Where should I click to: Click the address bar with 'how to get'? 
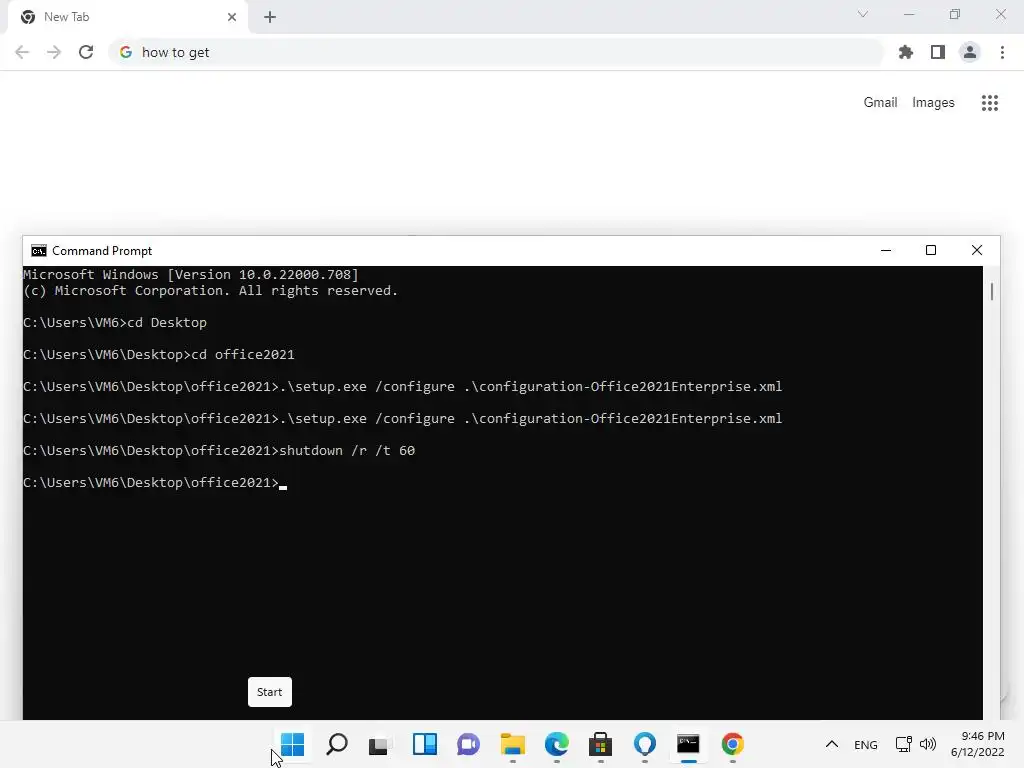[496, 52]
